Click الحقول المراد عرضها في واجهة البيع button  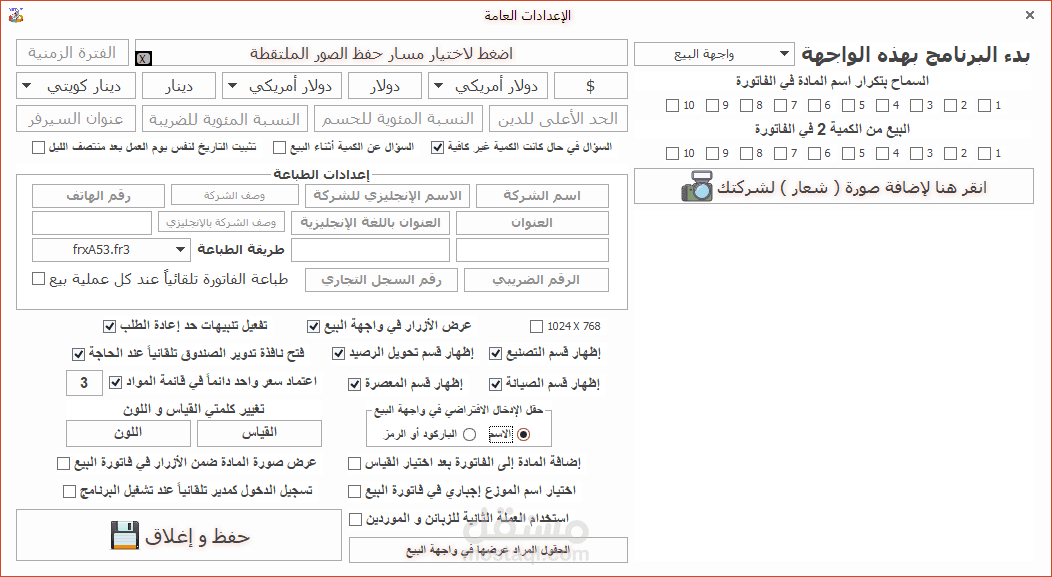click(488, 550)
